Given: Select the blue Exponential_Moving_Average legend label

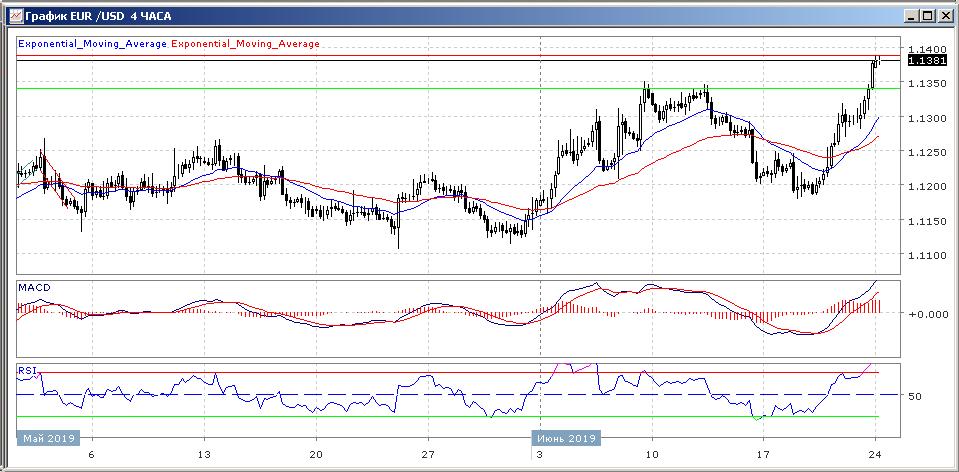Looking at the screenshot, I should point(93,44).
